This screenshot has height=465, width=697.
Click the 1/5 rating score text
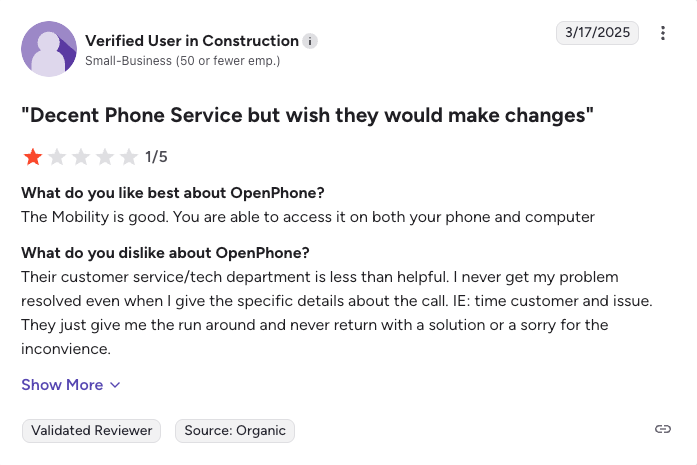pos(156,157)
